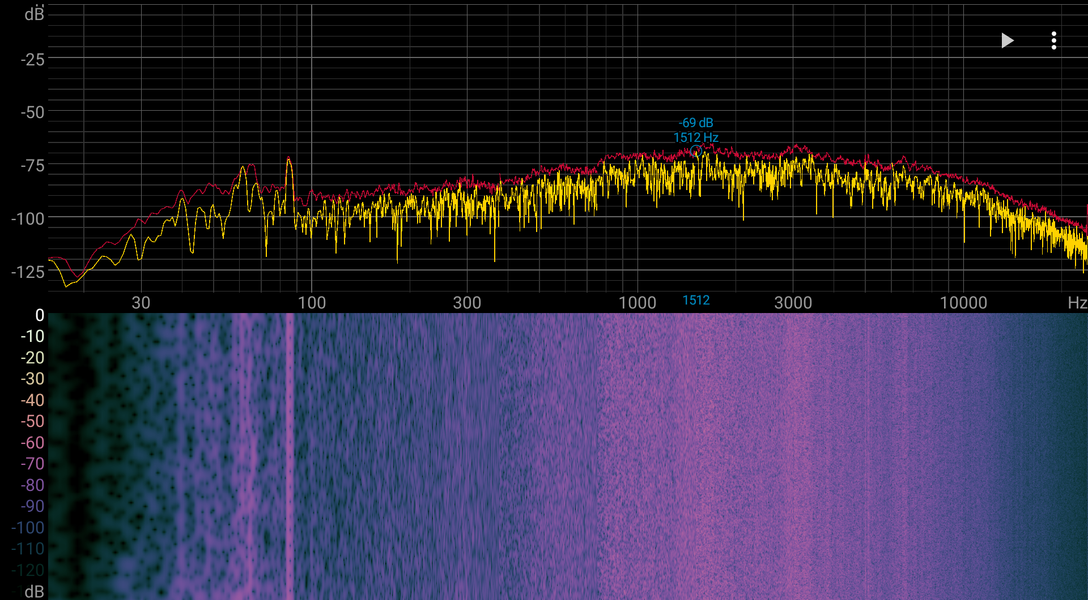Click the Hz unit label on the axis
1088x600 pixels.
point(1077,302)
